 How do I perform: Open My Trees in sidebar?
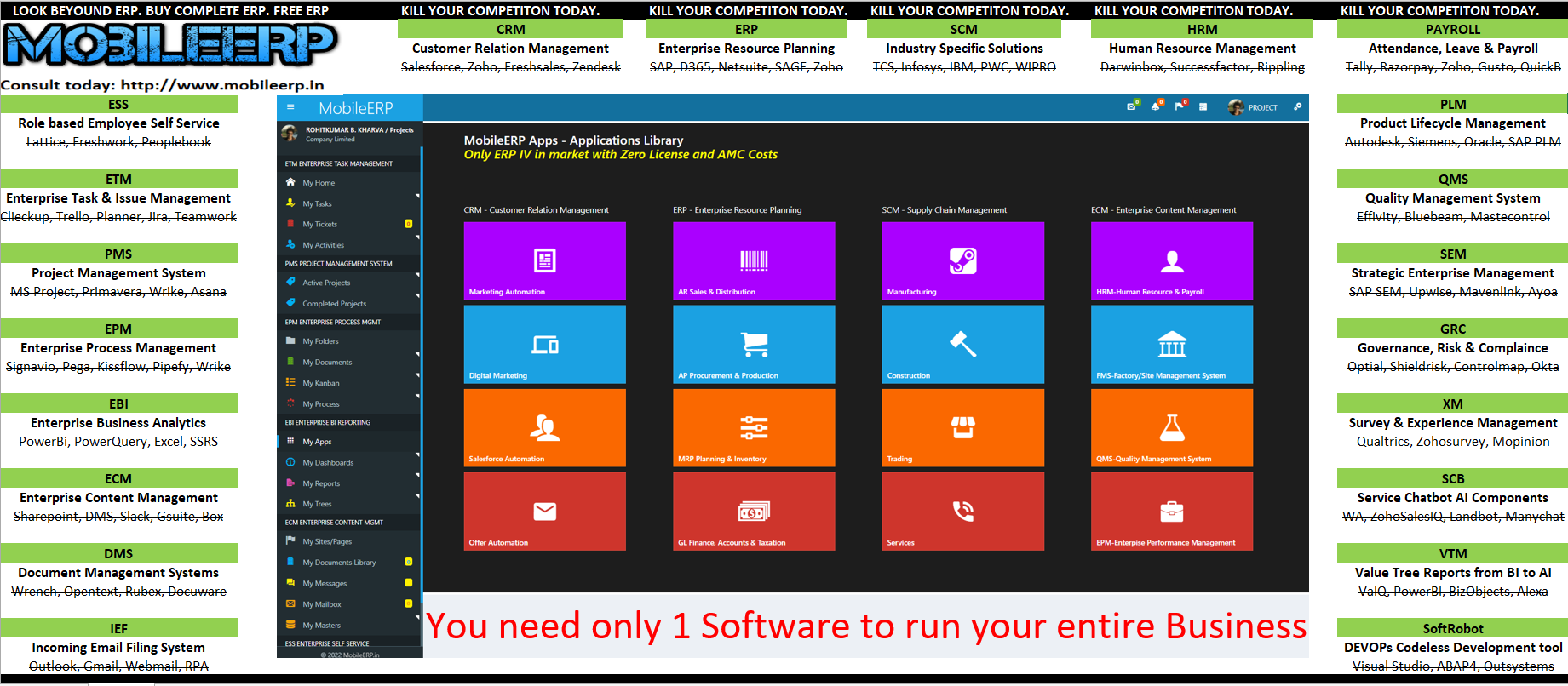(x=349, y=504)
